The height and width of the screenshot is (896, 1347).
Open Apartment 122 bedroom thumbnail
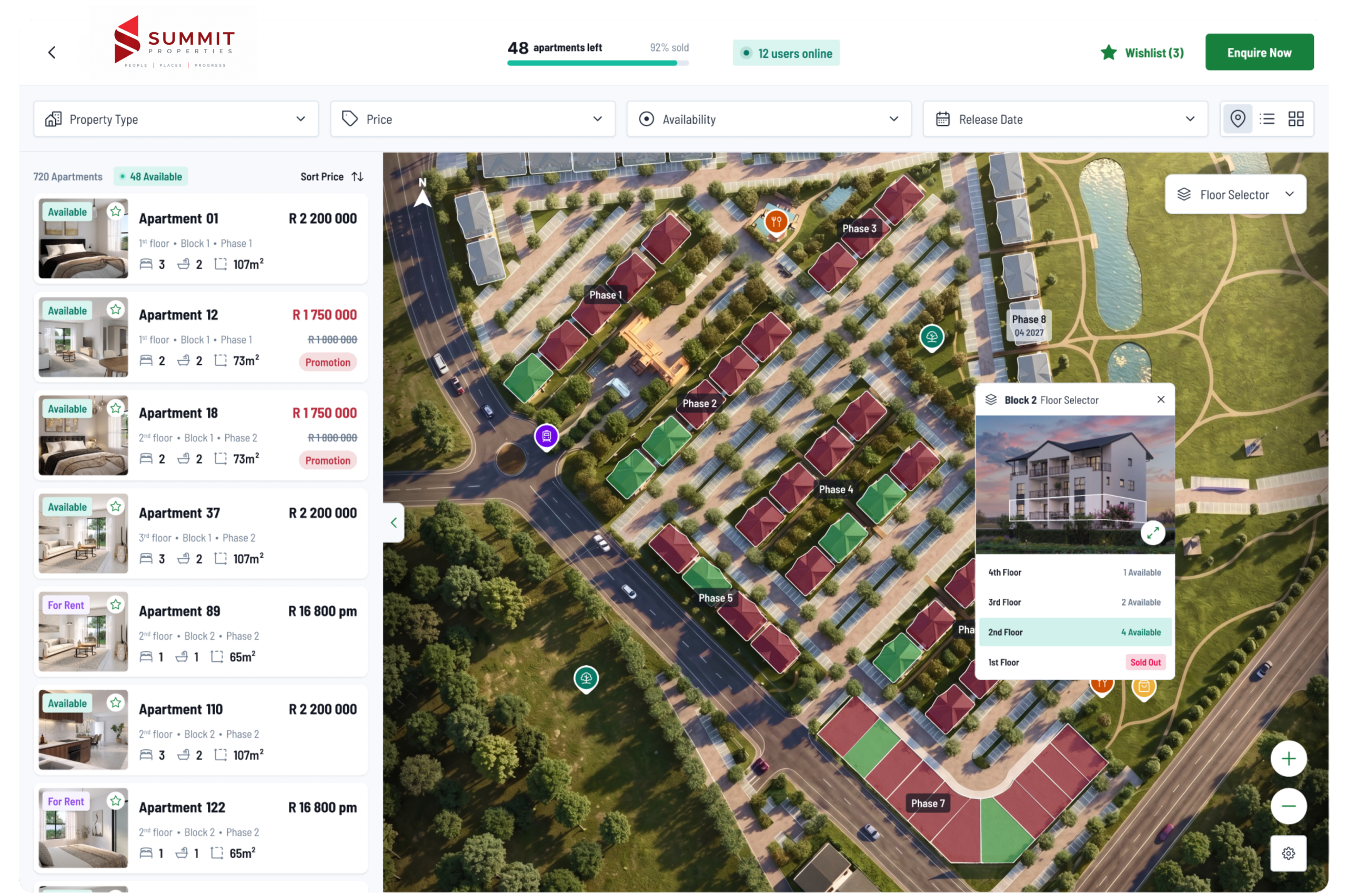pos(84,828)
